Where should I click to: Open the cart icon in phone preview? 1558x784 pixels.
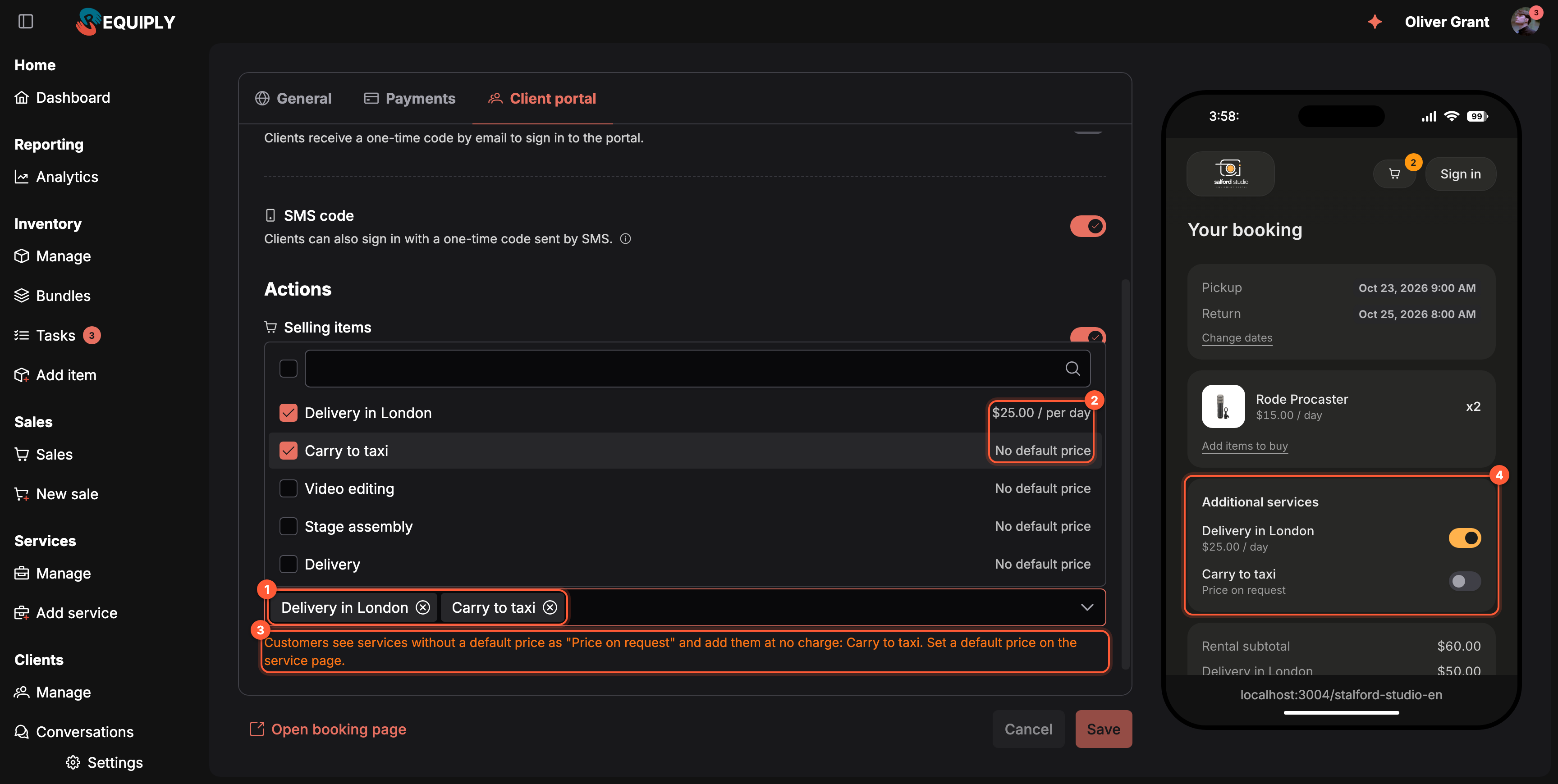pyautogui.click(x=1394, y=174)
